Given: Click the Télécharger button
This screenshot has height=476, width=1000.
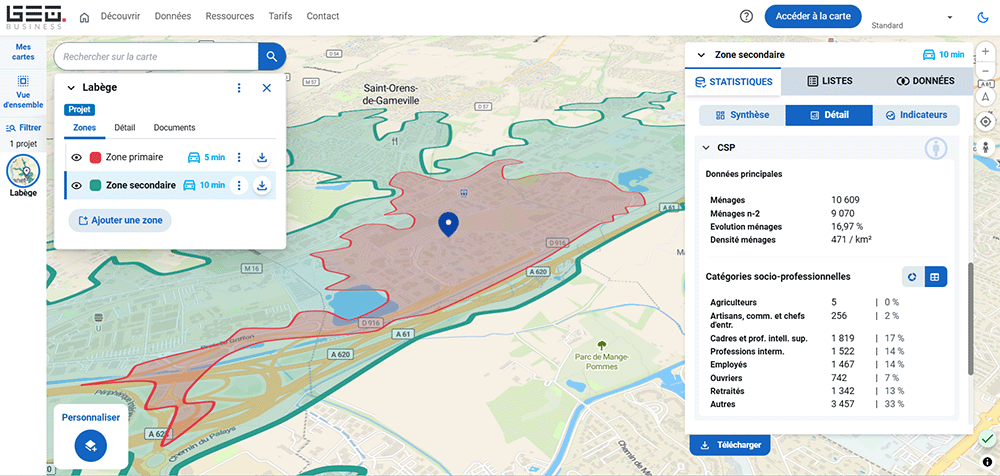Looking at the screenshot, I should coord(729,445).
